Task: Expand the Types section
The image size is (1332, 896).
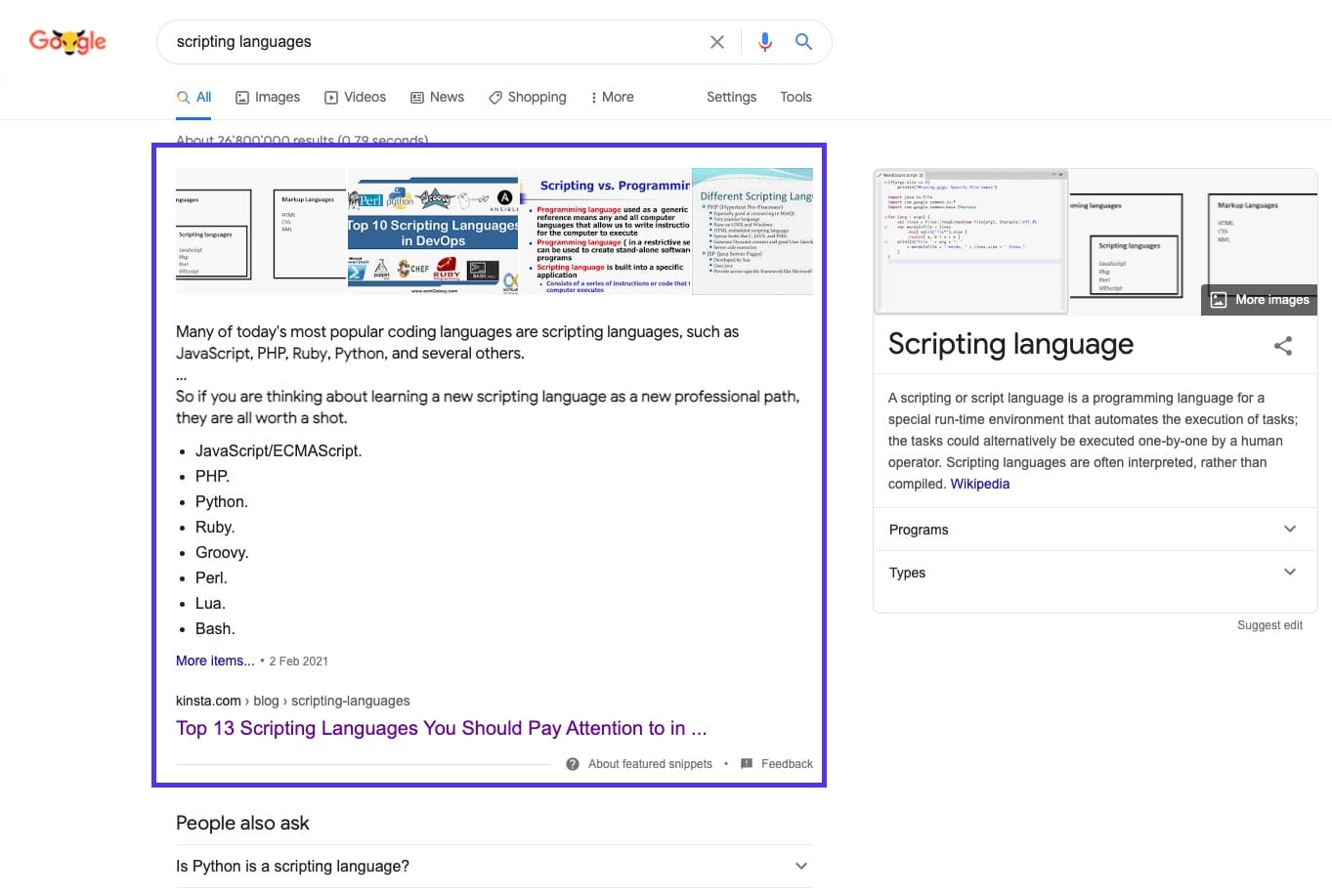Action: coord(1290,572)
